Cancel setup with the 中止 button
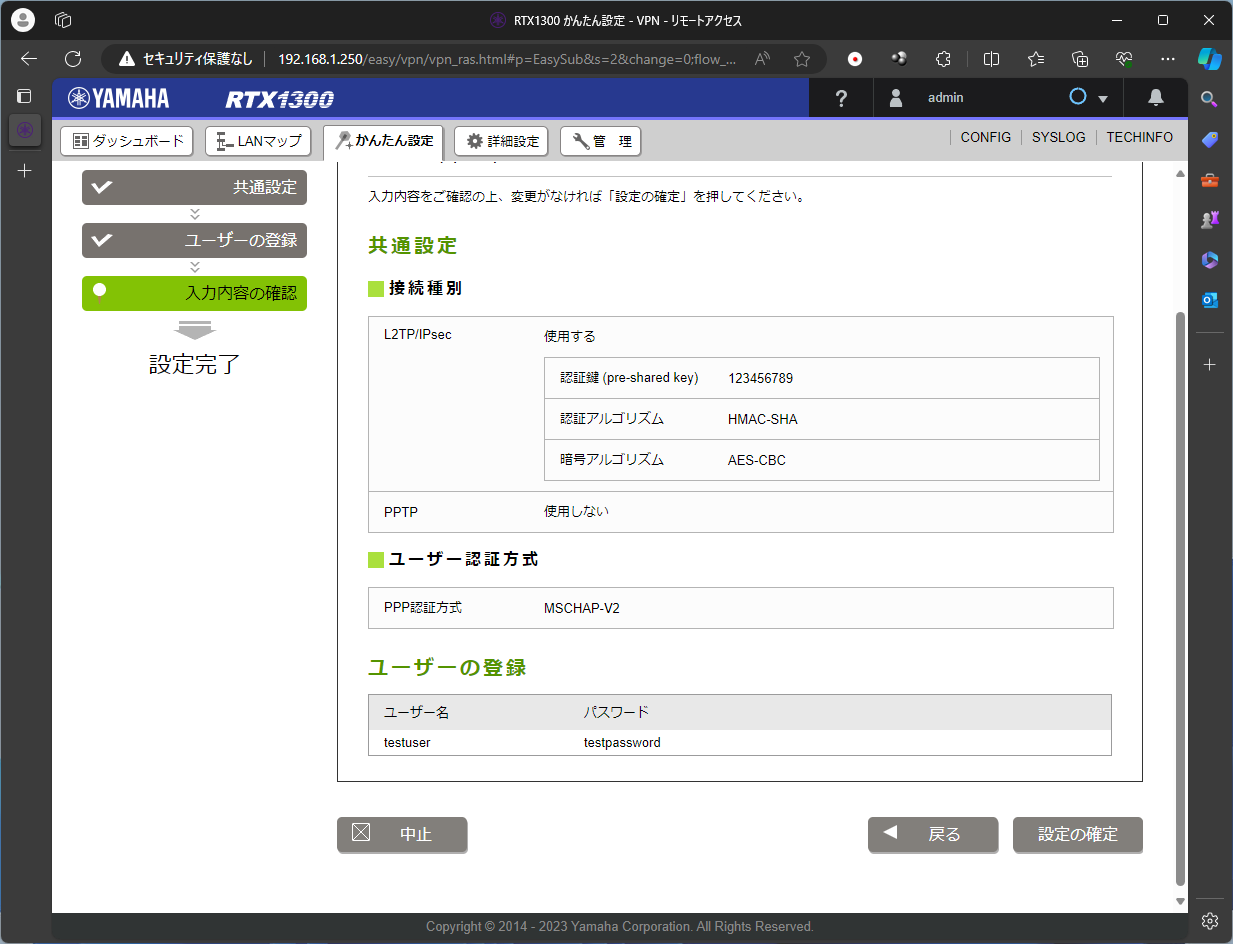 (x=402, y=834)
